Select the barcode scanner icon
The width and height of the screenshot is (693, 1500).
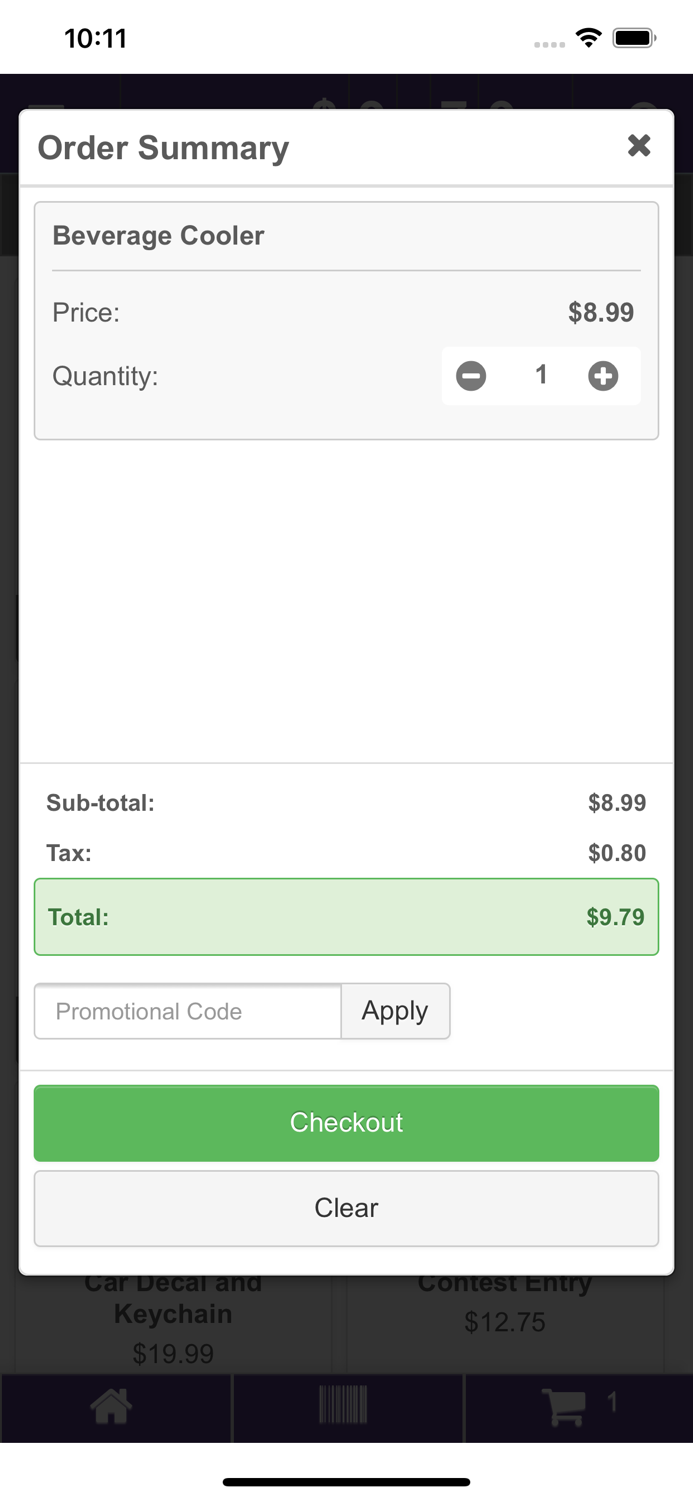click(346, 1407)
